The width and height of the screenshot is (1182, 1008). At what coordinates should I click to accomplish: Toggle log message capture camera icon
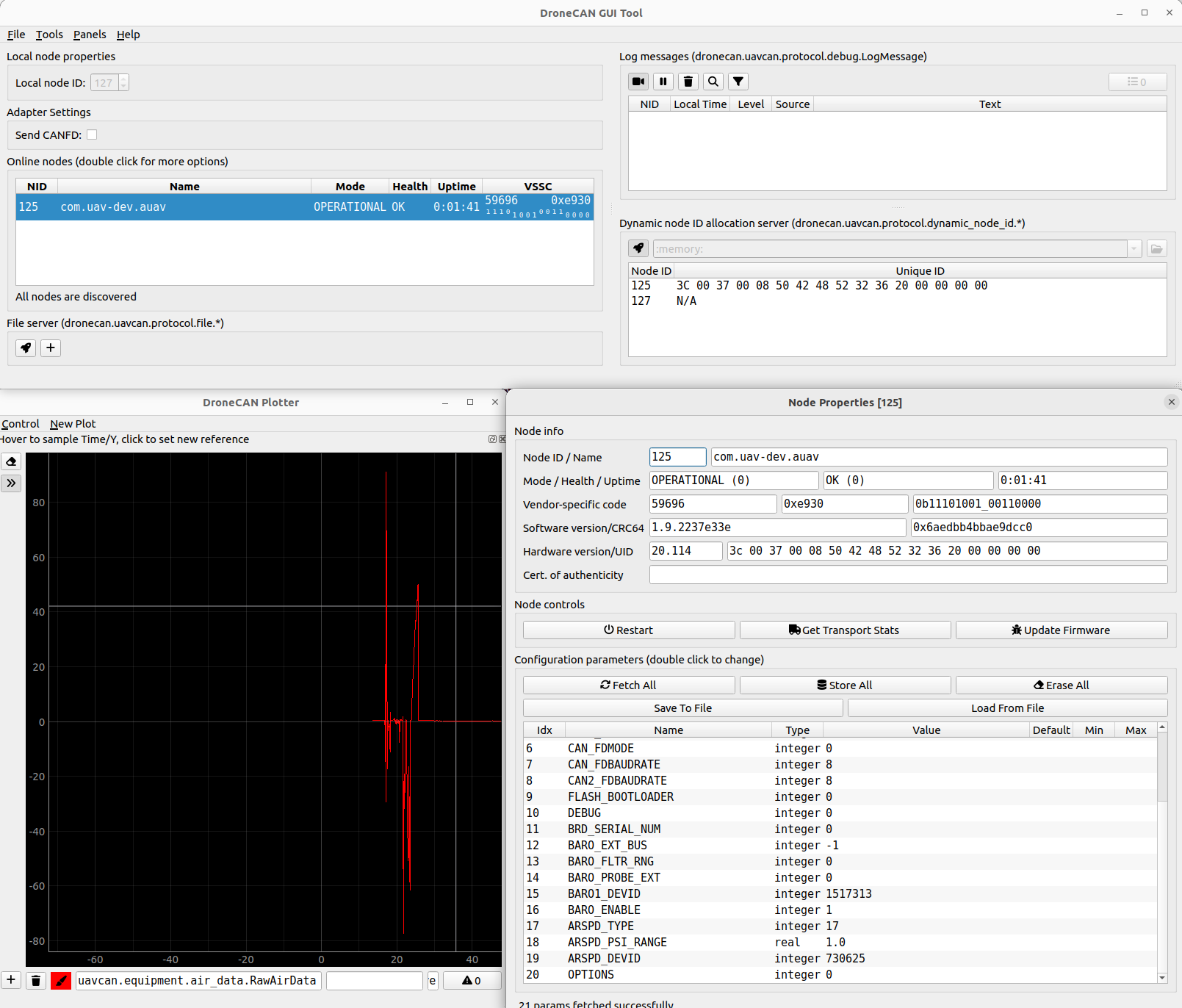[638, 82]
